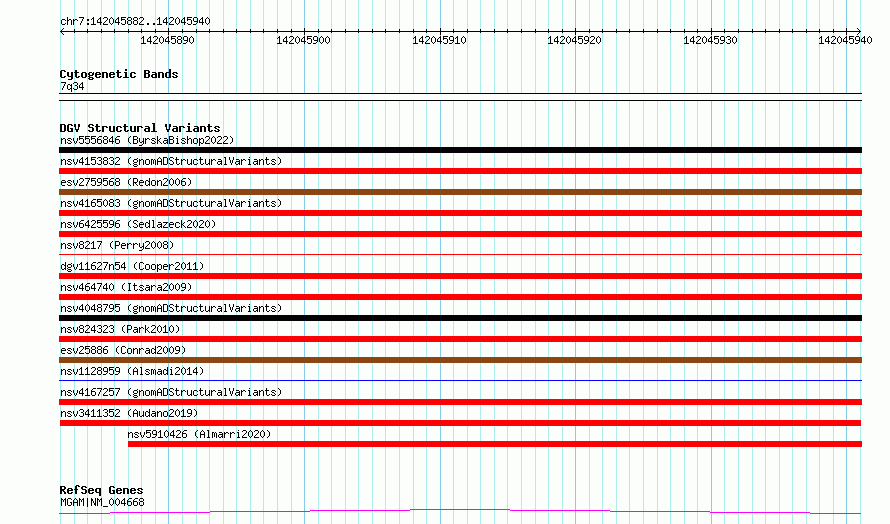This screenshot has height=524, width=890.
Task: Click ruler position 142045940
Action: (845, 40)
